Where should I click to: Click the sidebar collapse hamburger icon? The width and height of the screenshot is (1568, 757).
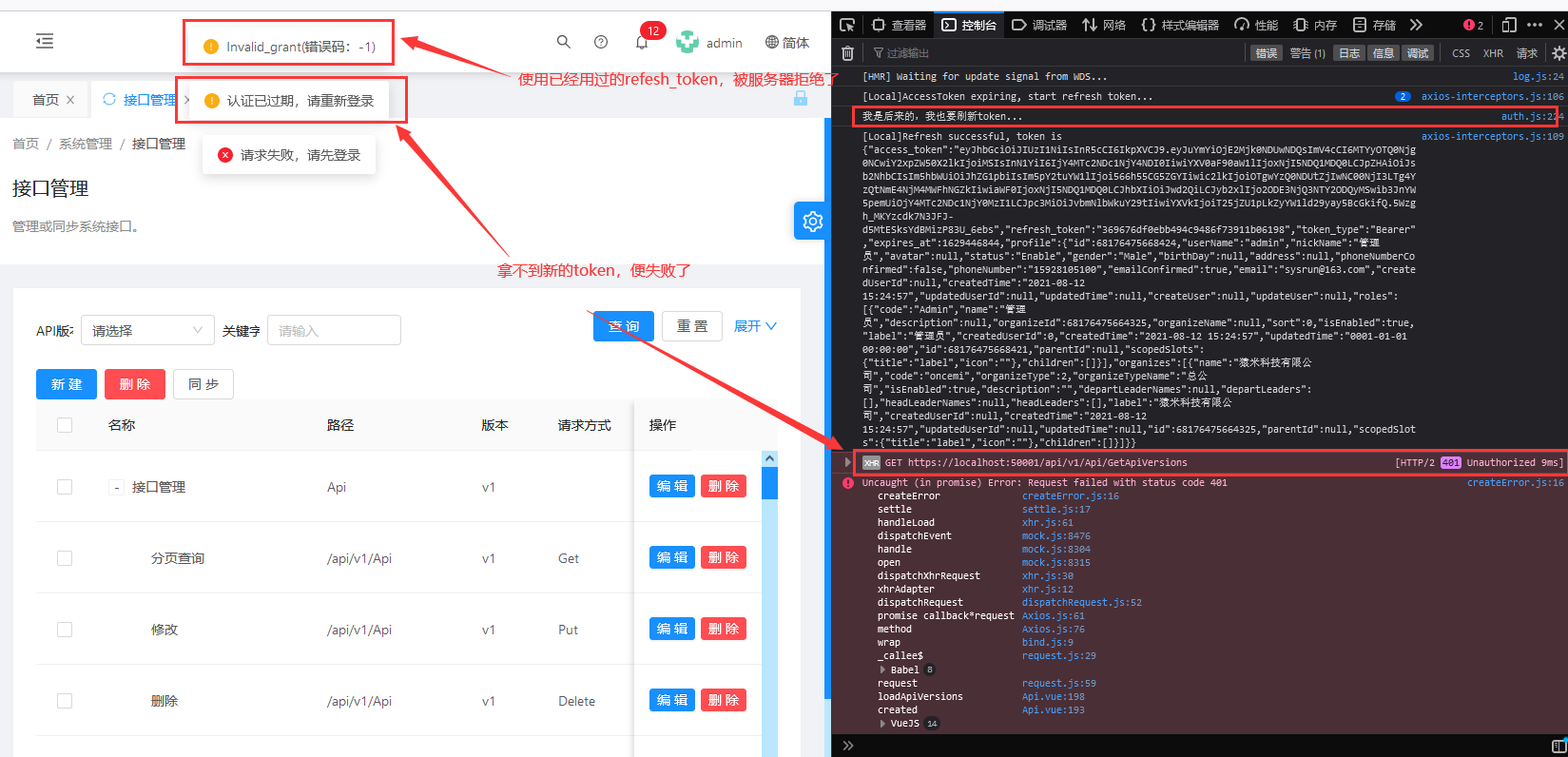pyautogui.click(x=45, y=41)
